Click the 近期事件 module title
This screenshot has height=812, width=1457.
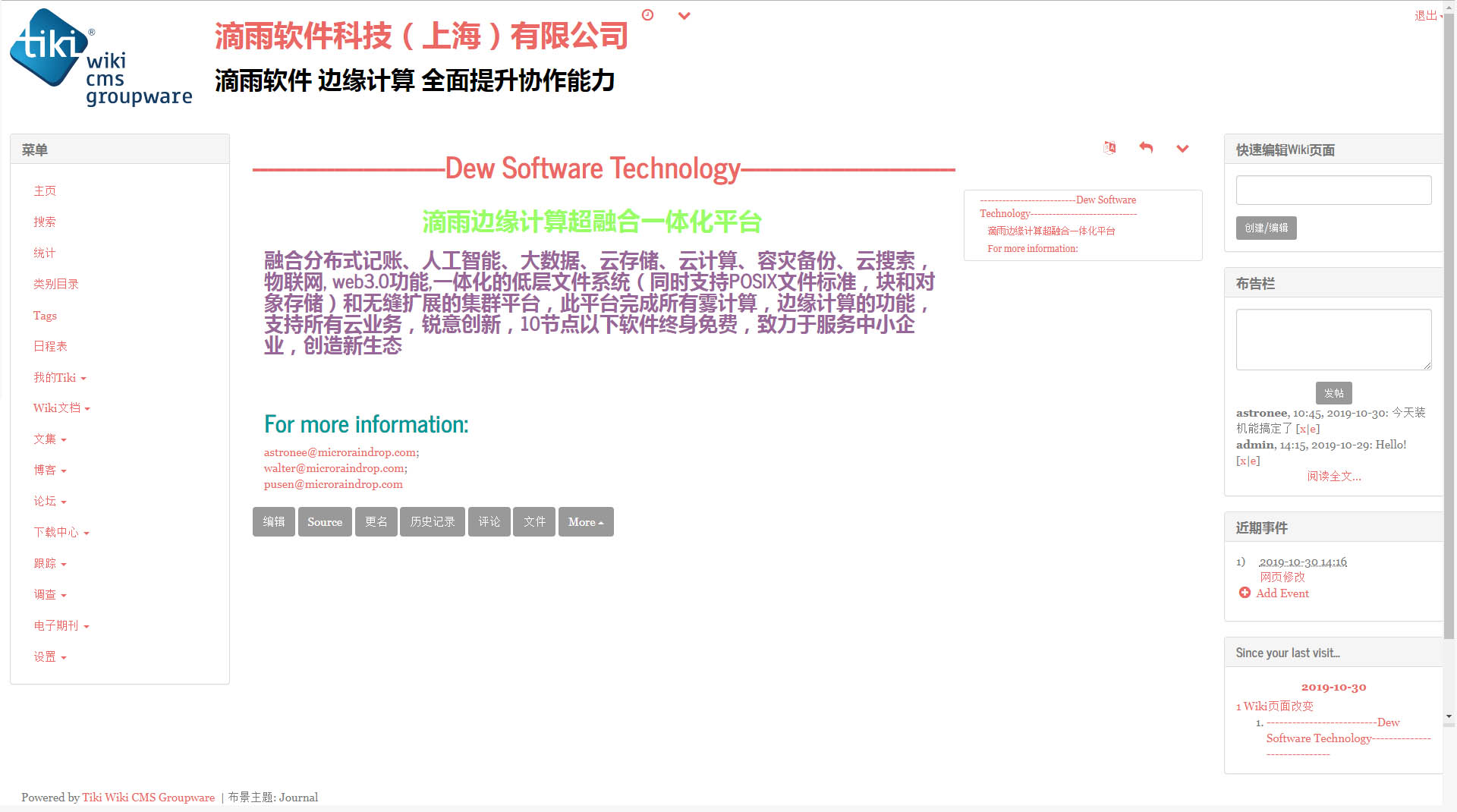coord(1261,527)
